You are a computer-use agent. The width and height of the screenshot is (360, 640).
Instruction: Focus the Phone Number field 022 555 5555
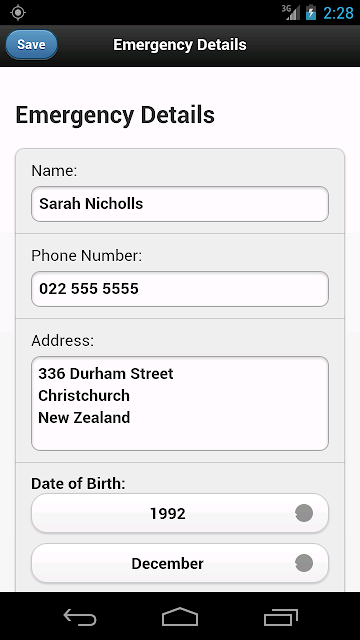coord(180,289)
